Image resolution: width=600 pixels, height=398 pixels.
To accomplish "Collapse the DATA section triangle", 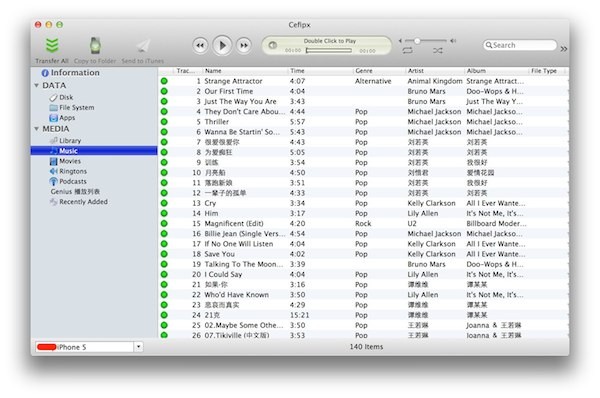I will coord(37,85).
